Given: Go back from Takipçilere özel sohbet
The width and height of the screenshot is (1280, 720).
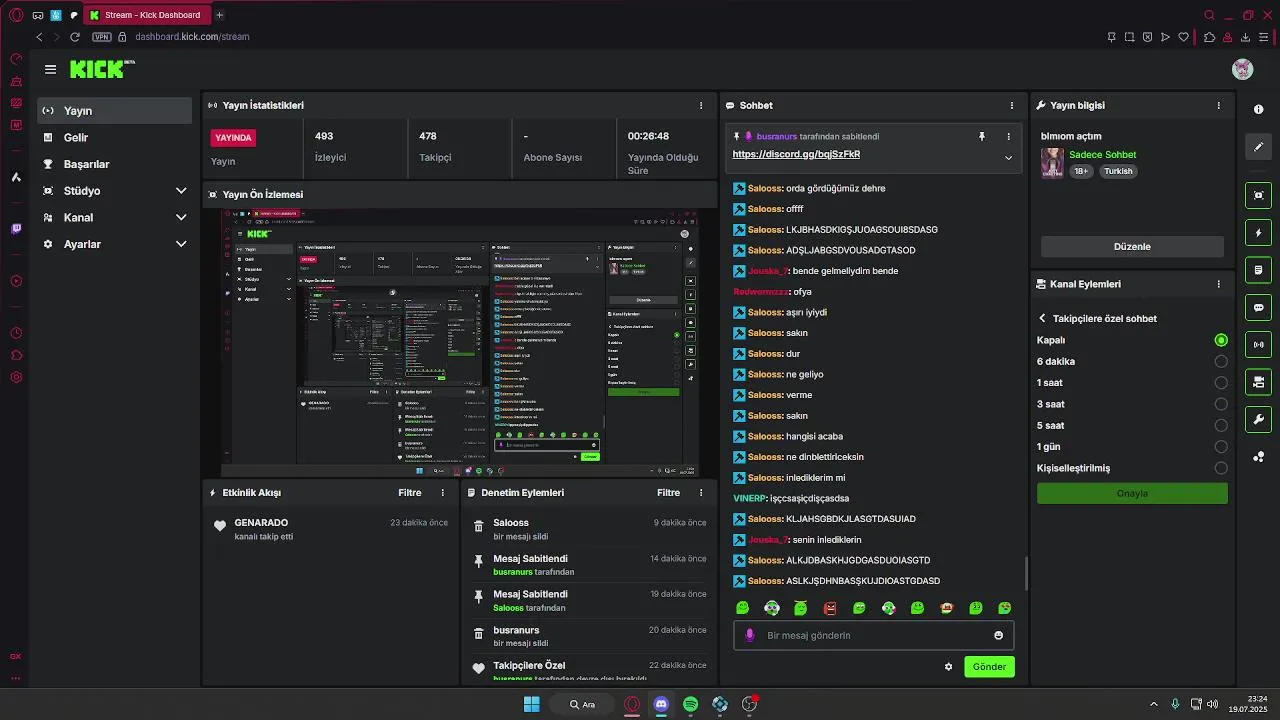Looking at the screenshot, I should (1042, 318).
